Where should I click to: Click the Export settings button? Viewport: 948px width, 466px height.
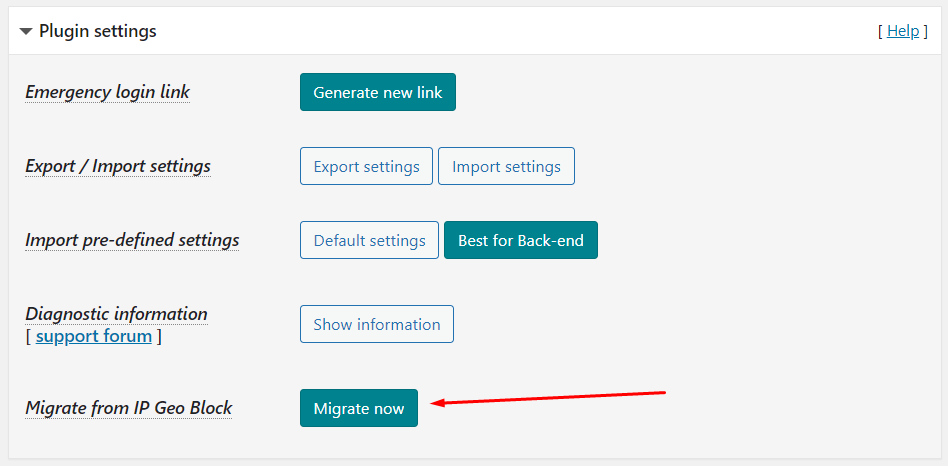(x=366, y=166)
